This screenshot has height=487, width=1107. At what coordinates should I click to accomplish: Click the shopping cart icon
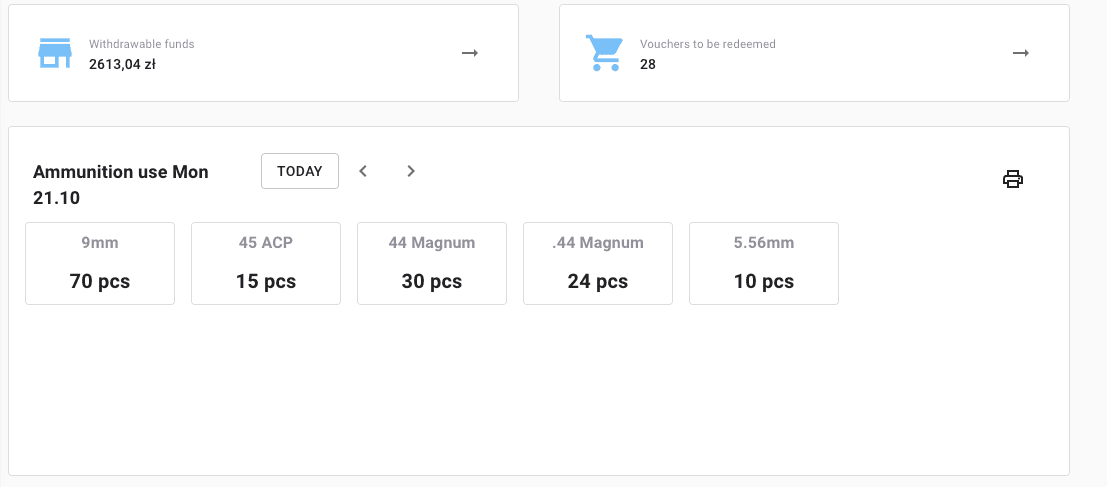[x=603, y=53]
